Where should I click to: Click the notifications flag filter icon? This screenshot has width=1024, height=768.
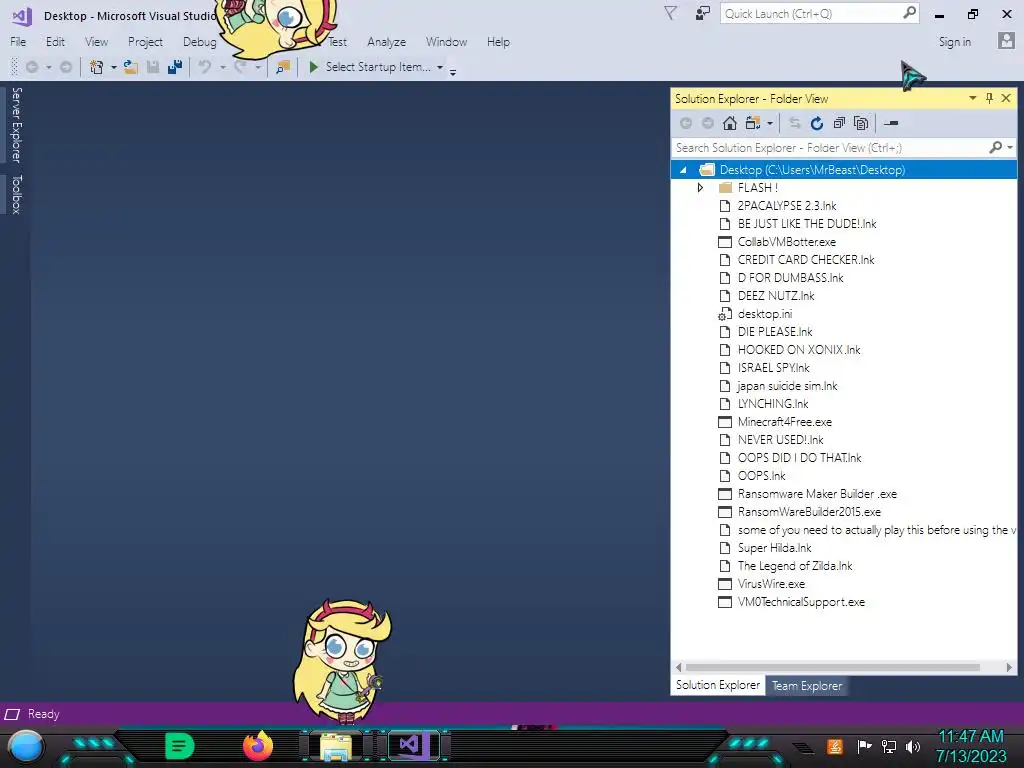[x=670, y=13]
